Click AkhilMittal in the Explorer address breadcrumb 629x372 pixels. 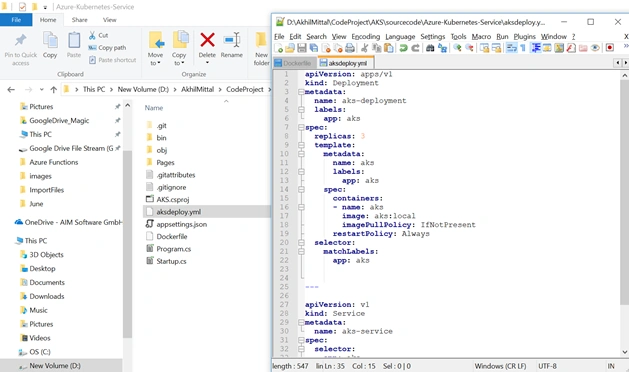coord(197,89)
